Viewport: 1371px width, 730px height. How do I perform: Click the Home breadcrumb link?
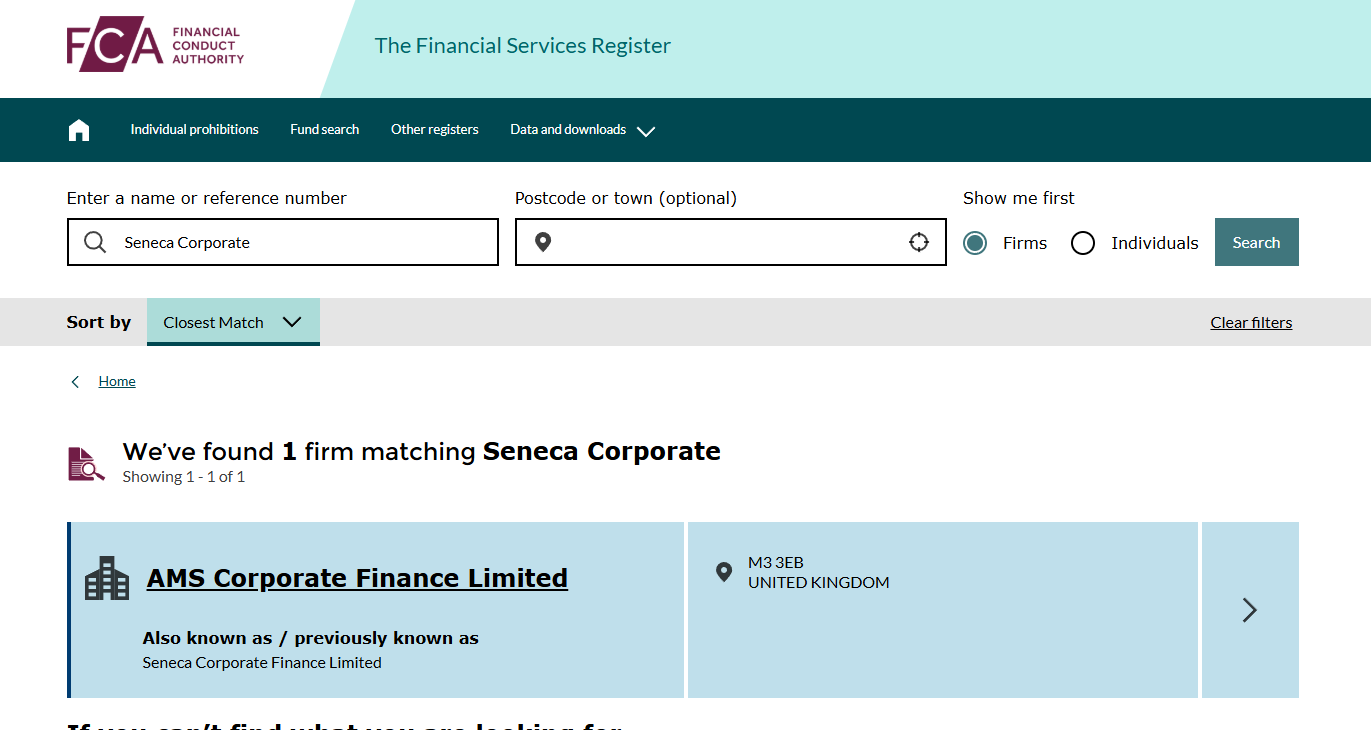(x=117, y=382)
